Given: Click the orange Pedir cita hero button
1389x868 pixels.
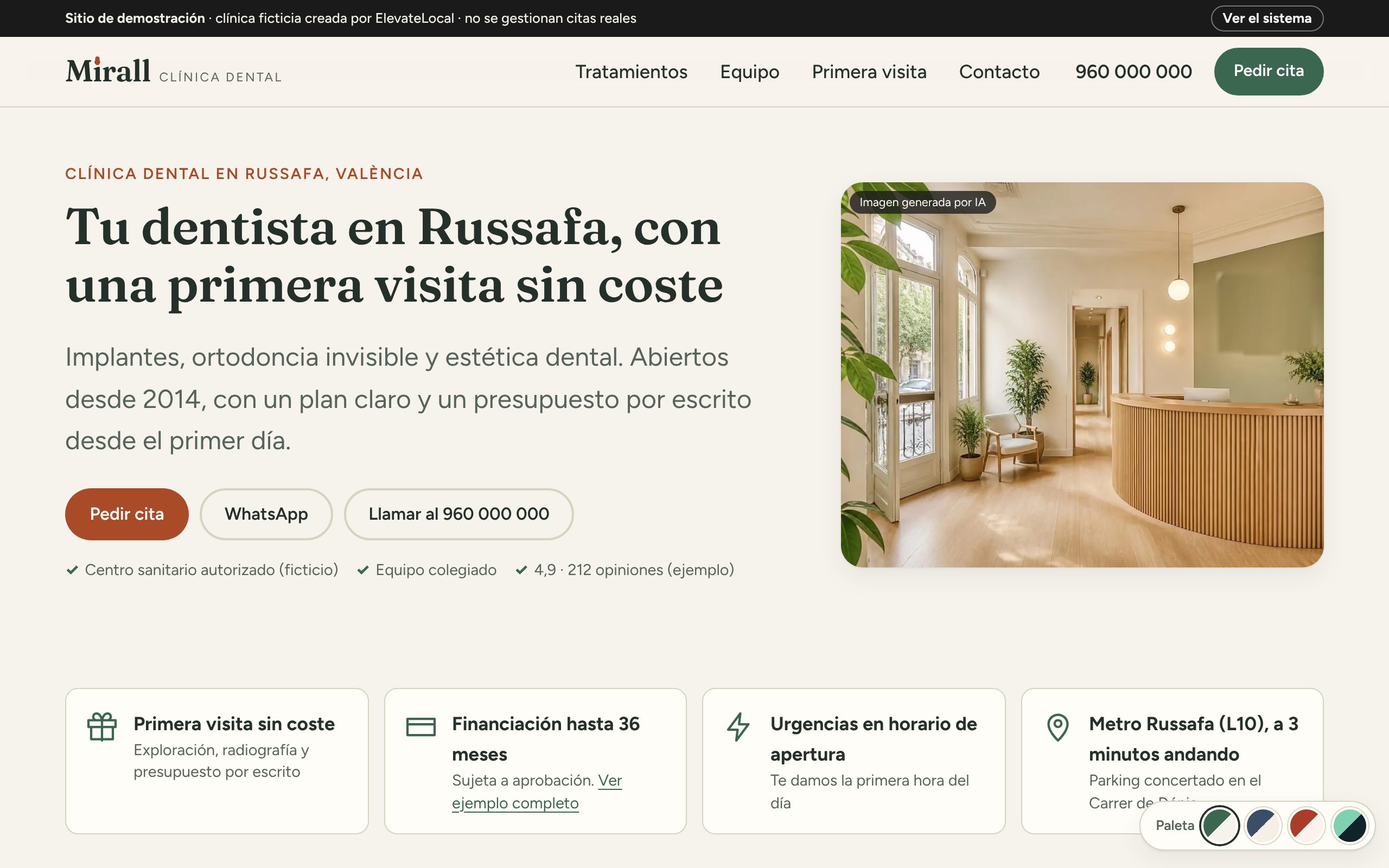Looking at the screenshot, I should [127, 514].
